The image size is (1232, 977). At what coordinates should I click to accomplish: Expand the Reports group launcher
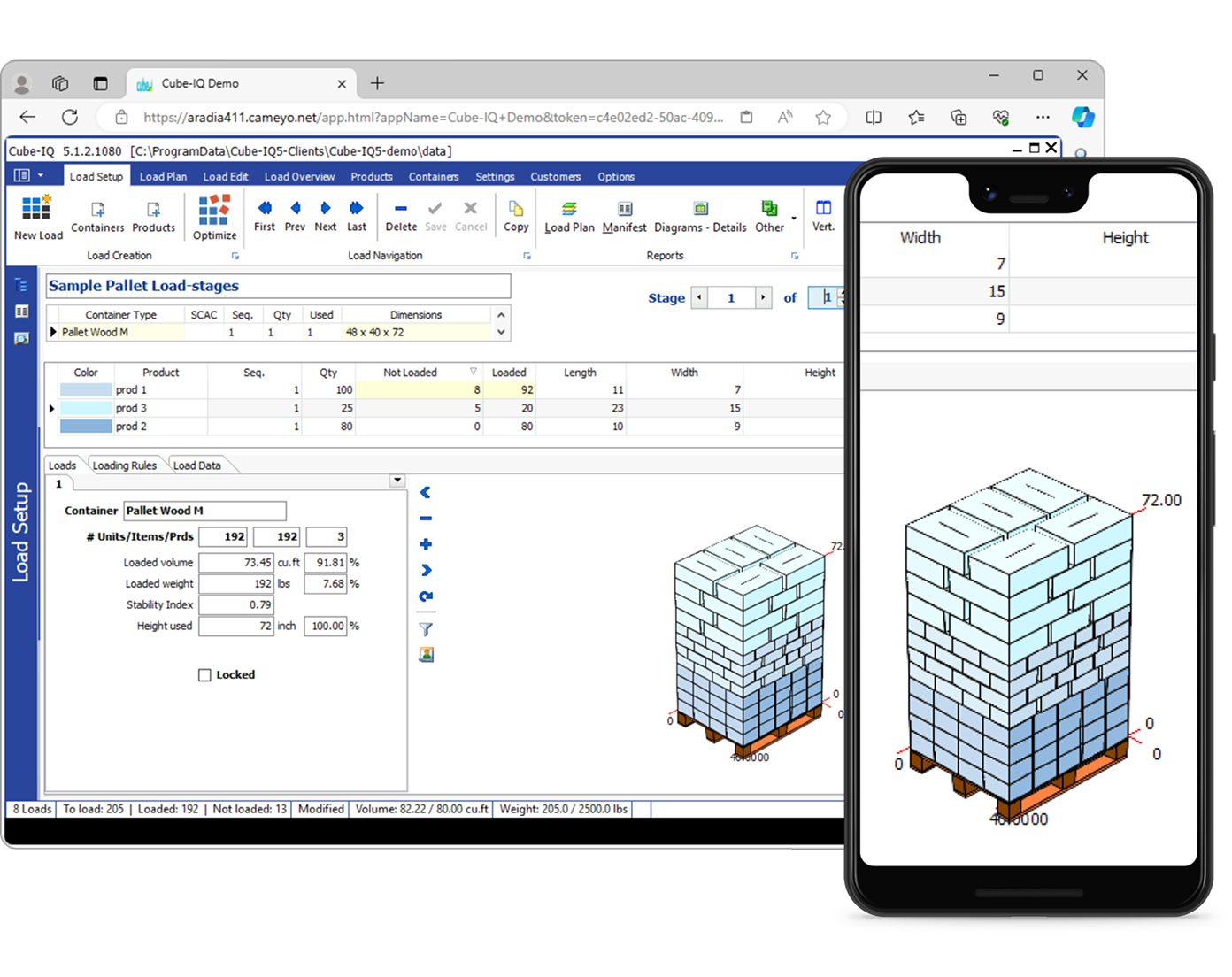tap(795, 256)
